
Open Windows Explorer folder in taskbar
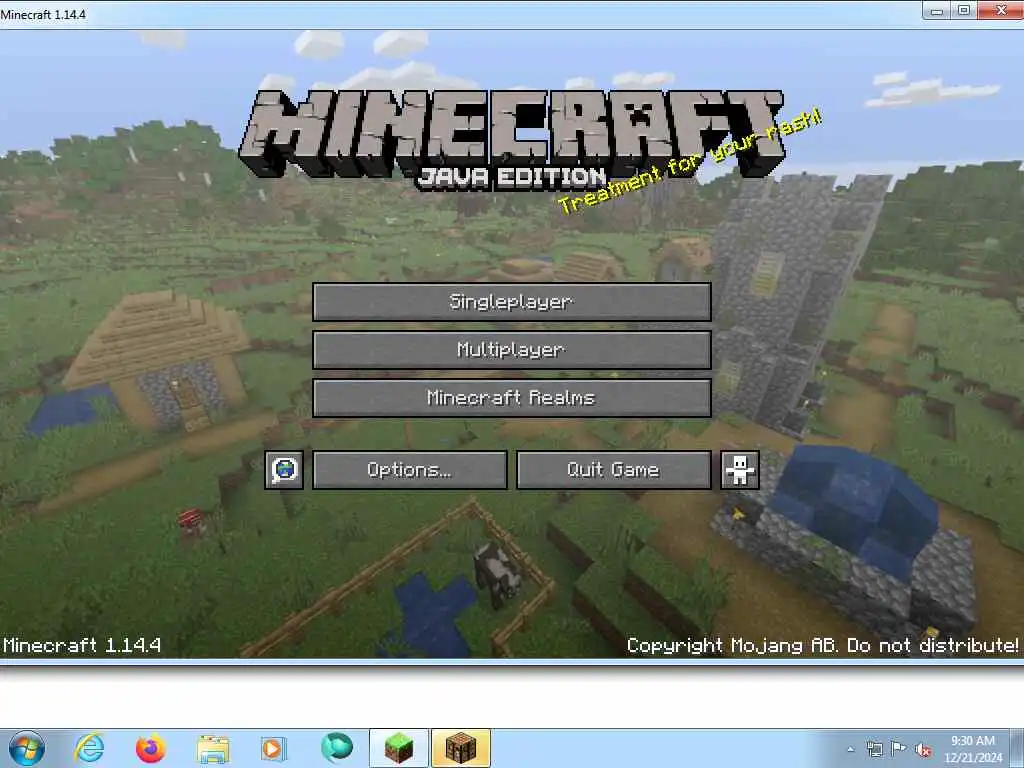(x=213, y=749)
